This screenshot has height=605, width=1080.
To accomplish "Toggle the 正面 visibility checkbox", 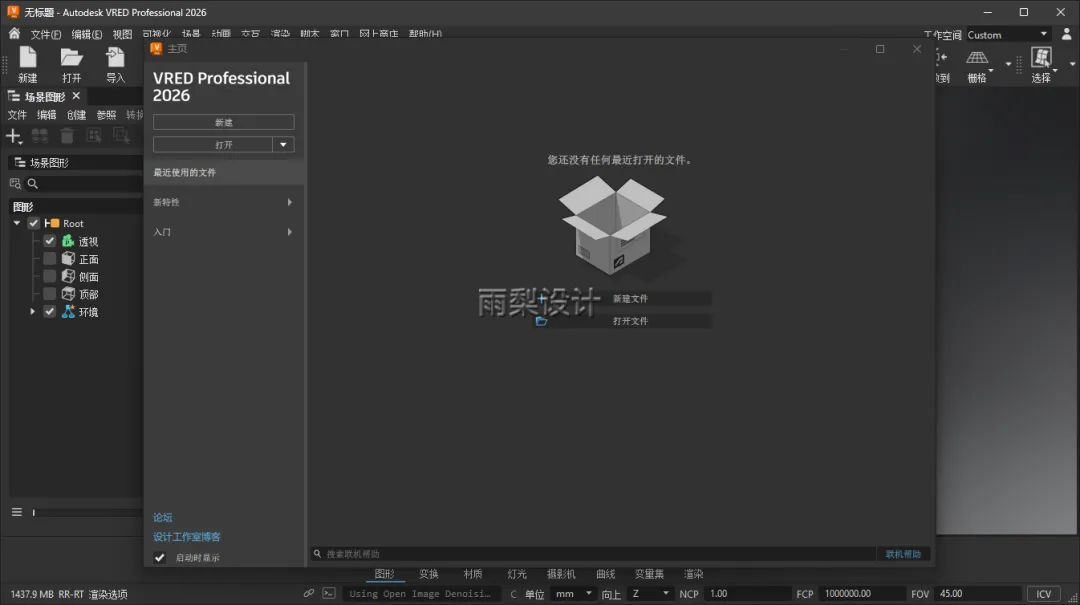I will [50, 258].
